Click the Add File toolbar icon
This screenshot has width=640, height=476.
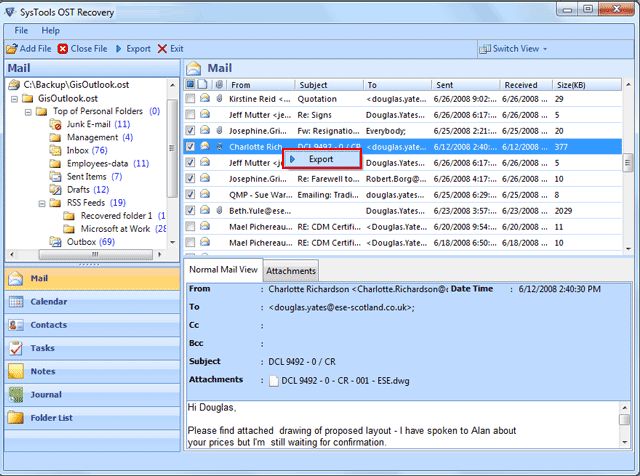[11, 48]
